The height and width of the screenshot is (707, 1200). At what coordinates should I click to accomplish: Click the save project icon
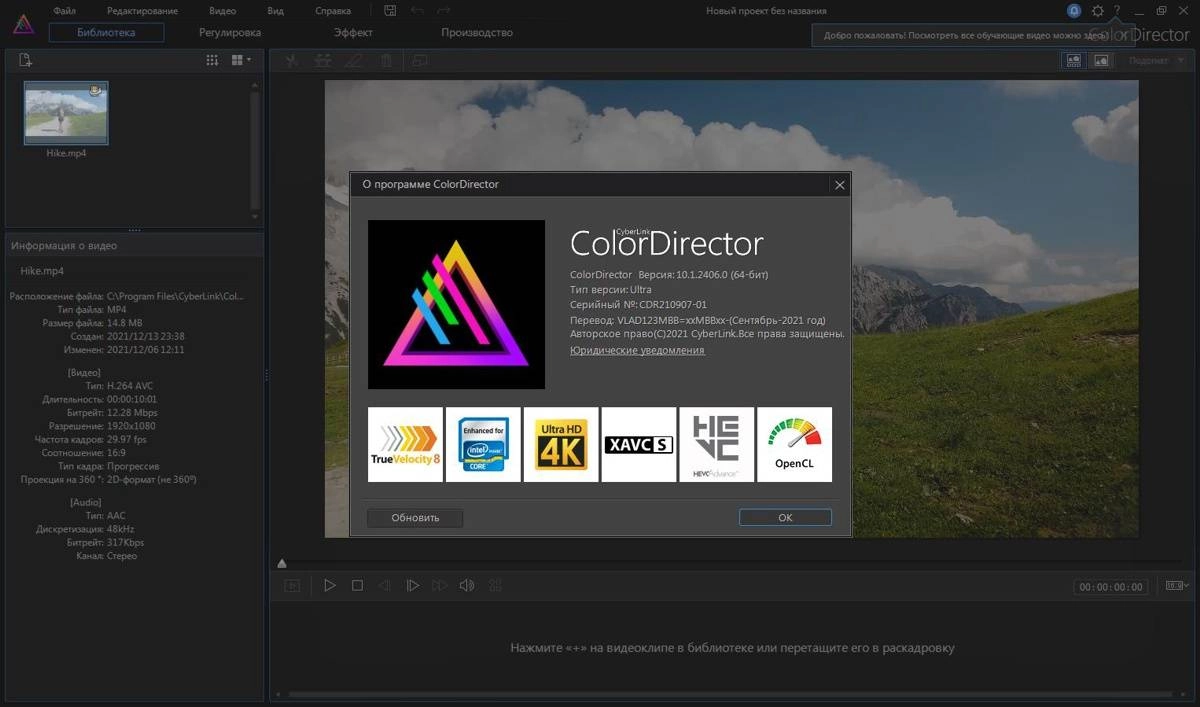point(390,11)
